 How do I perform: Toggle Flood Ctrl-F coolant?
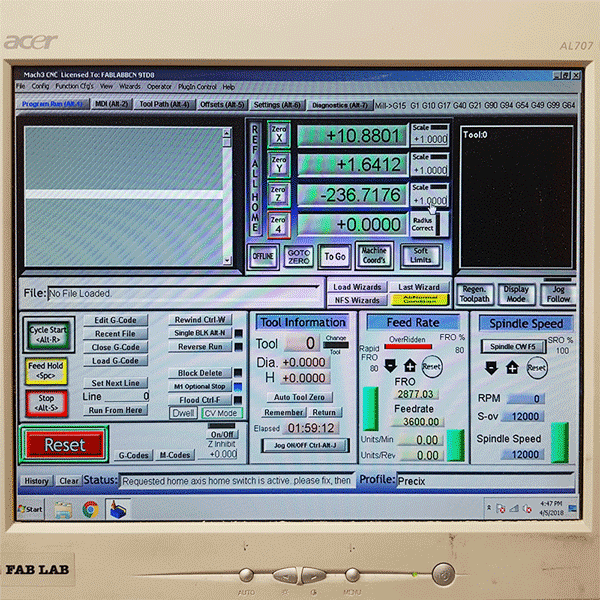(x=200, y=400)
